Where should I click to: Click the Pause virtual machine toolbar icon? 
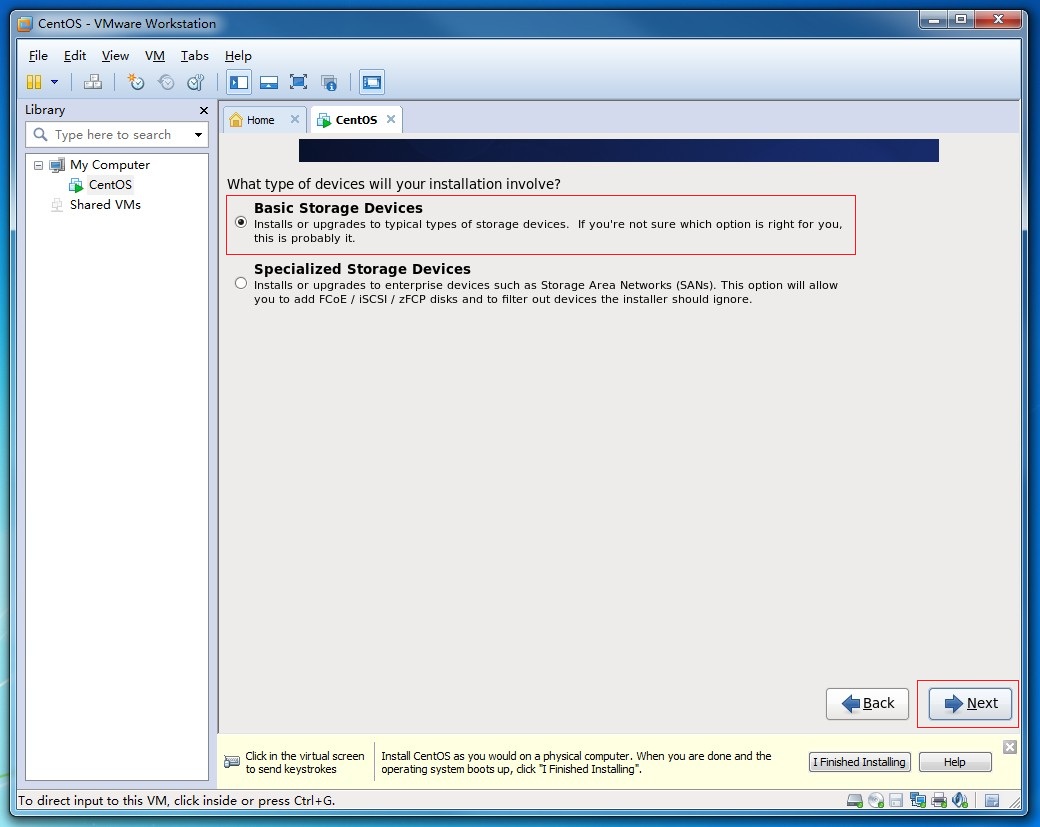pos(34,82)
